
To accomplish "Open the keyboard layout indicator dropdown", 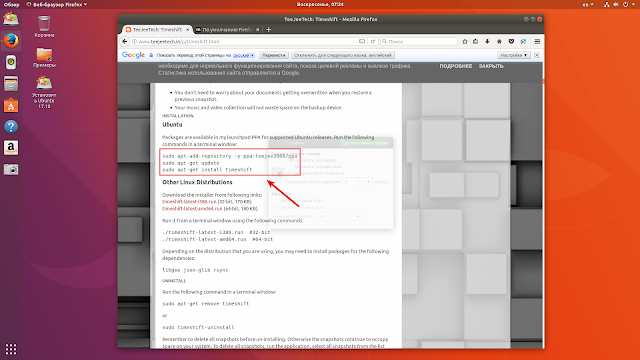I will click(x=588, y=4).
